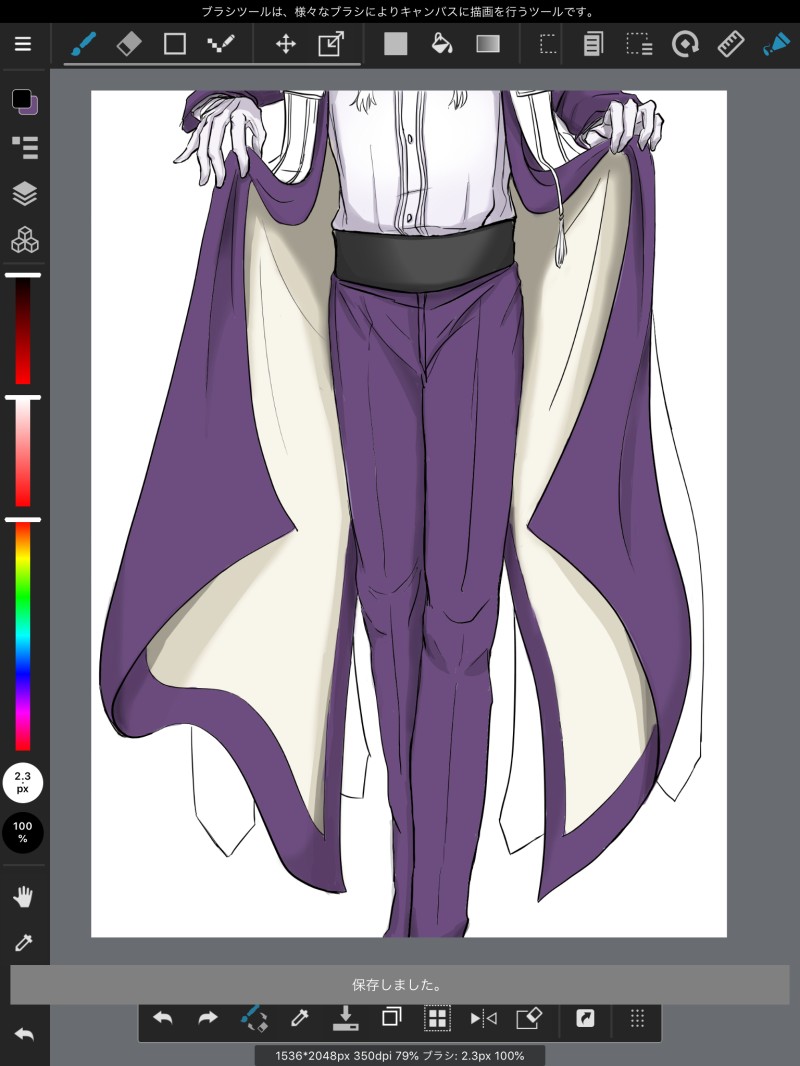Open the list panel icon in sidebar
Screen dimensions: 800x1066
pos(25,147)
